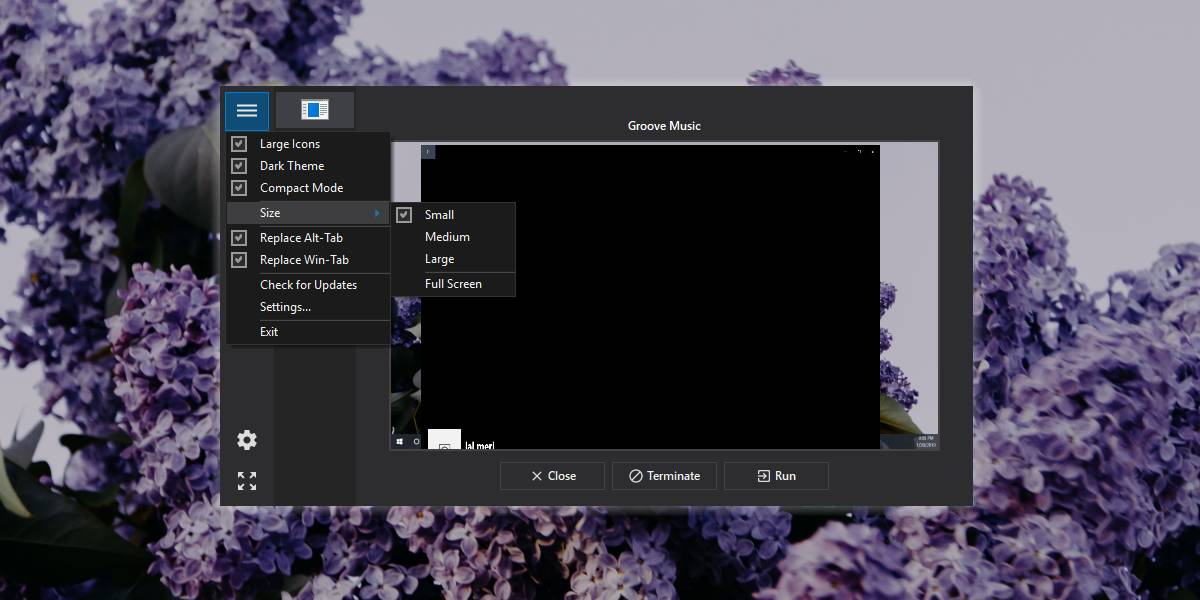Select the Full Screen size option
Viewport: 1200px width, 600px height.
click(453, 284)
